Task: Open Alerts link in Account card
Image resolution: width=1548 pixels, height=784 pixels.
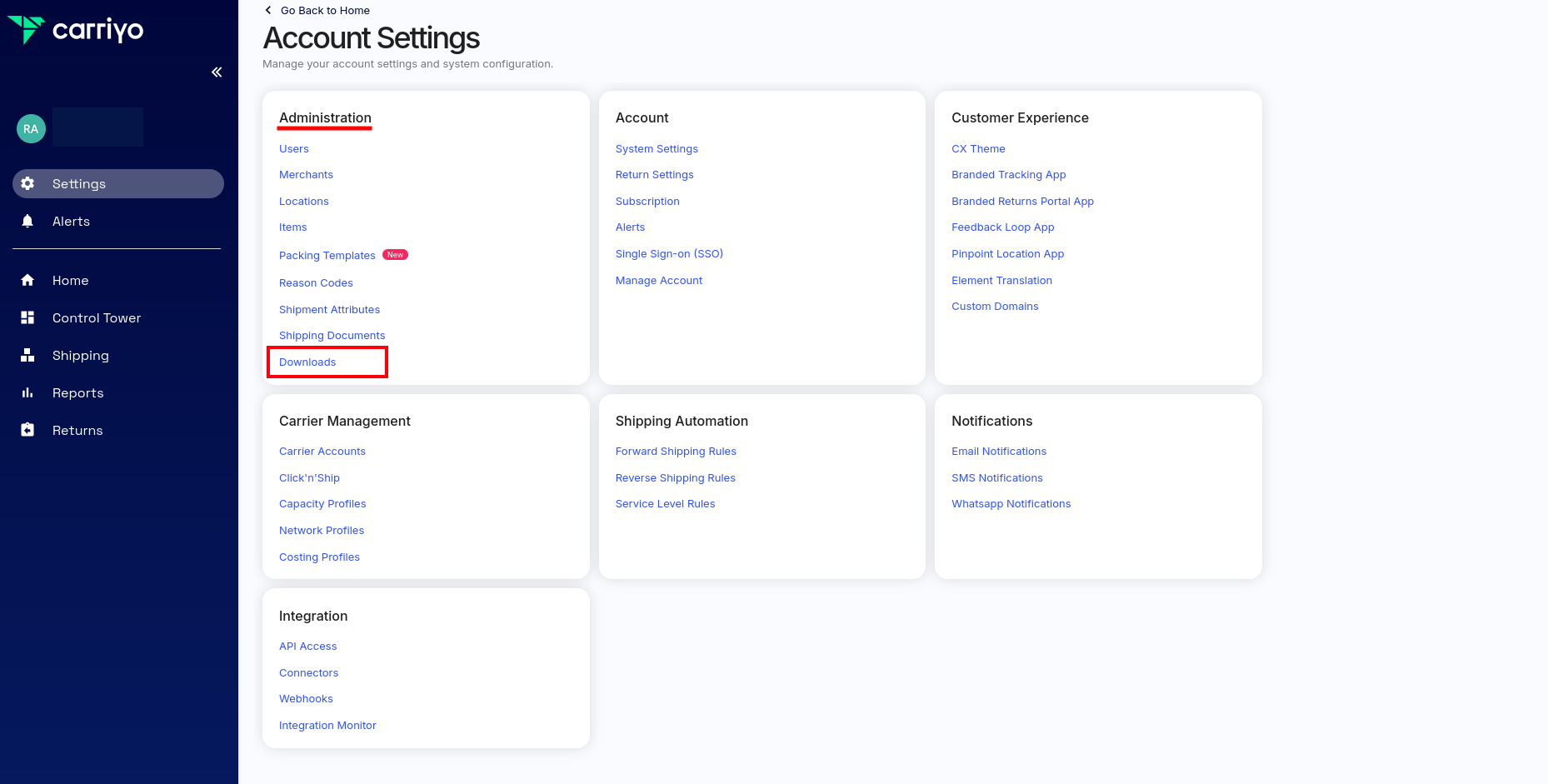Action: 630,227
